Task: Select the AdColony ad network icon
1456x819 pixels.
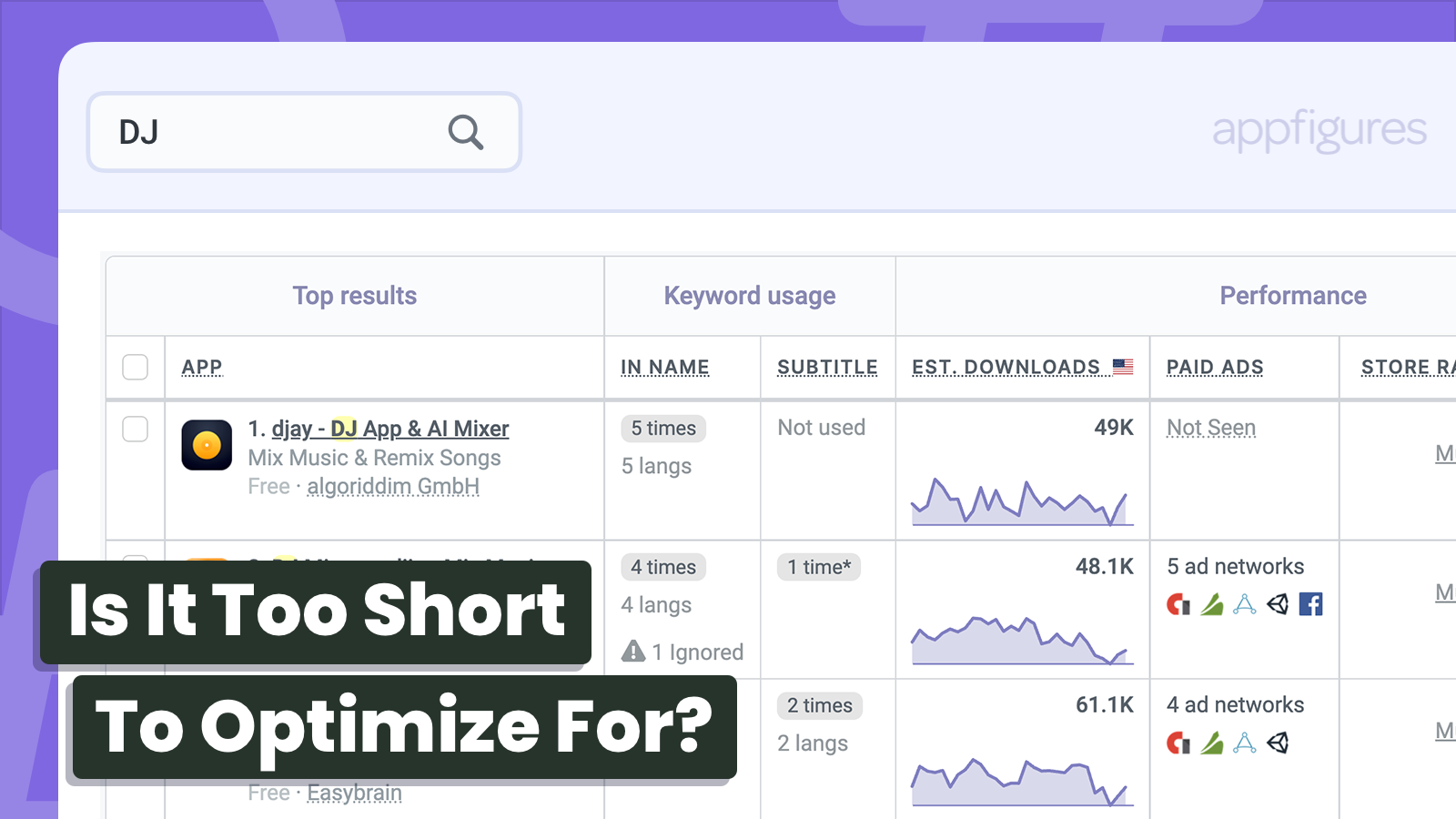Action: pyautogui.click(x=1178, y=604)
